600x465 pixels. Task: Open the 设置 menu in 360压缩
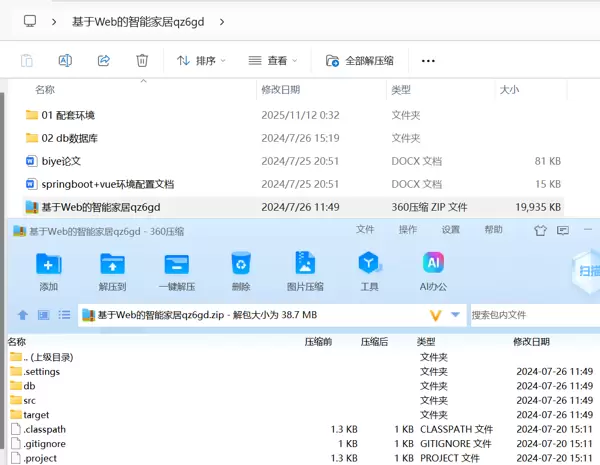[451, 230]
